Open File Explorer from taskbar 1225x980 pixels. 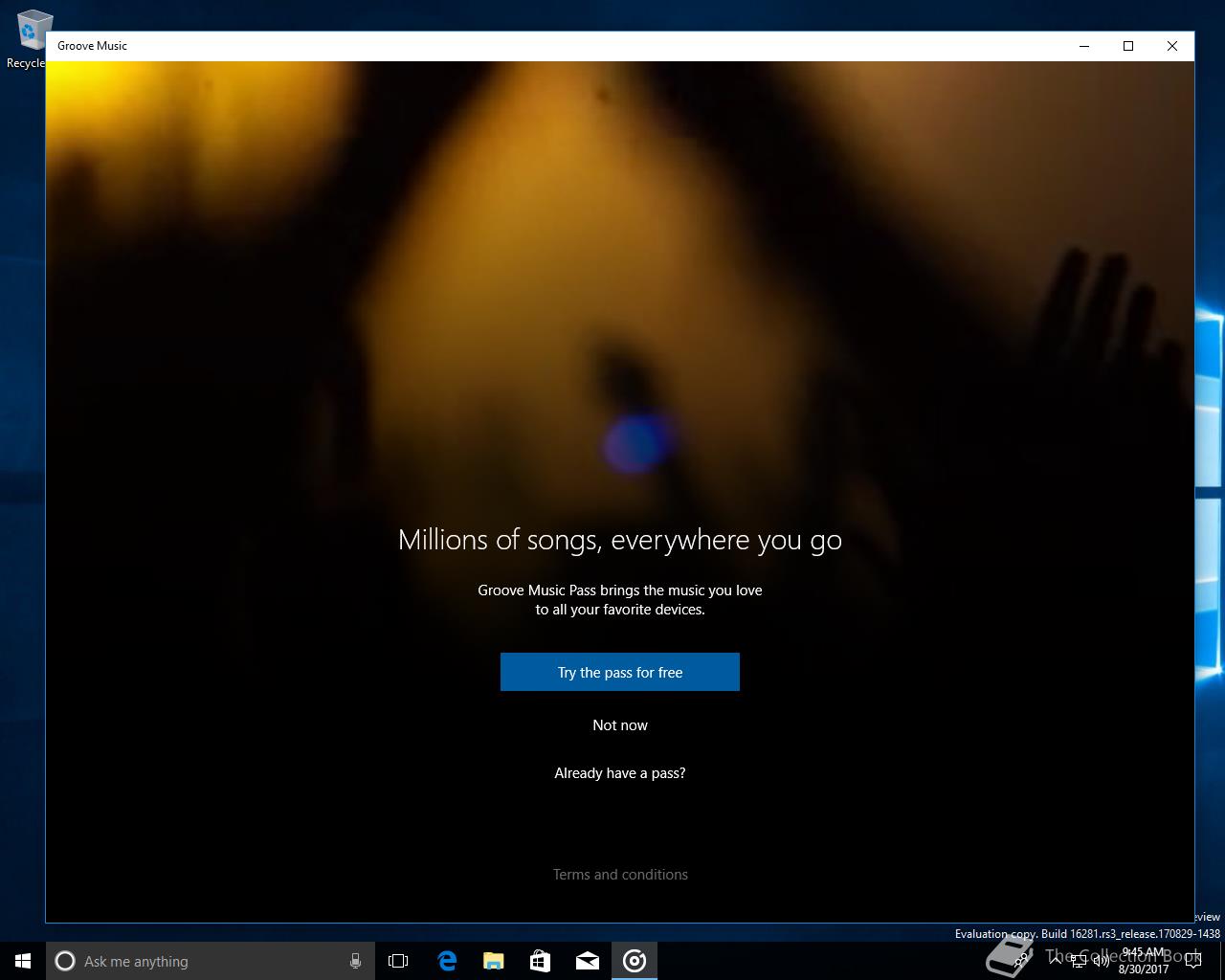pos(494,961)
